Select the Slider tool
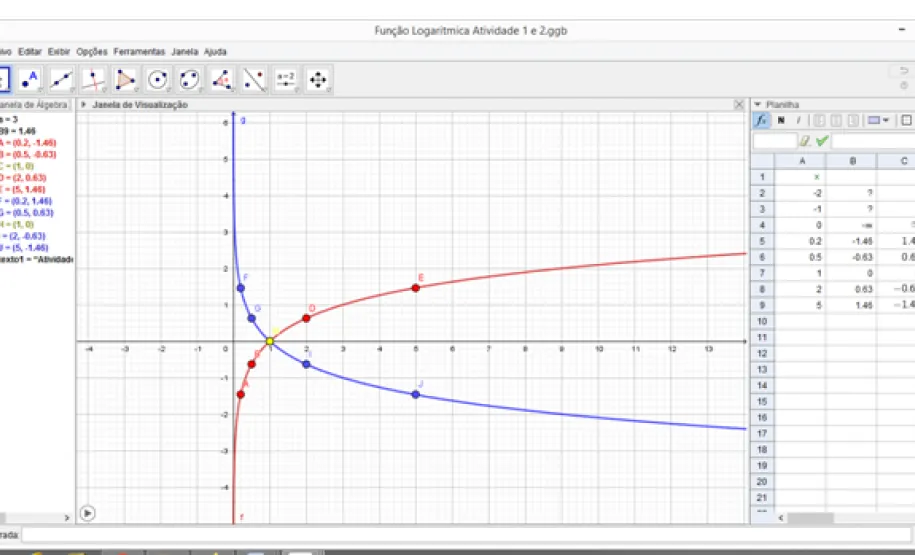The image size is (915, 555). coord(286,79)
